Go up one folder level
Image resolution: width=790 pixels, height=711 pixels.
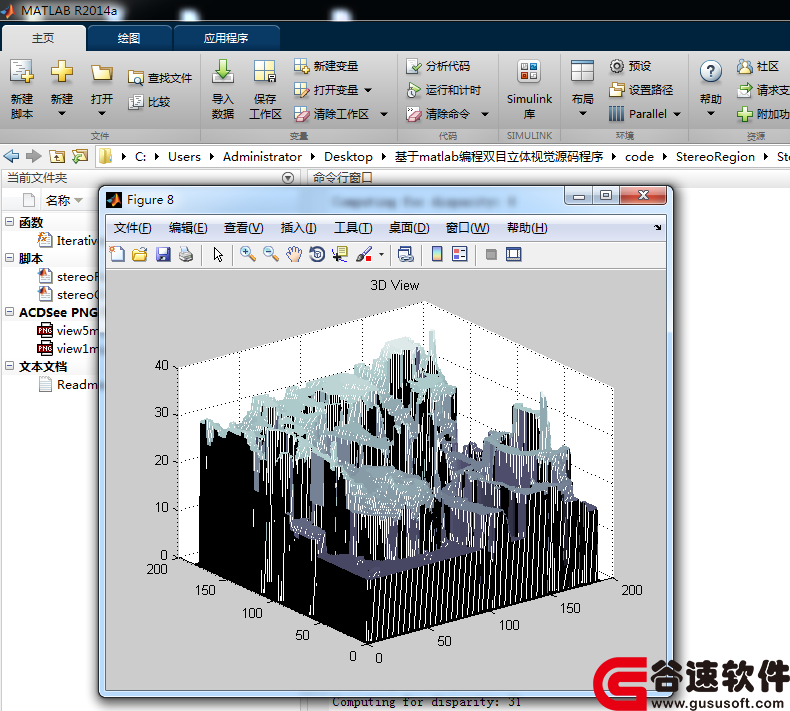pos(57,156)
